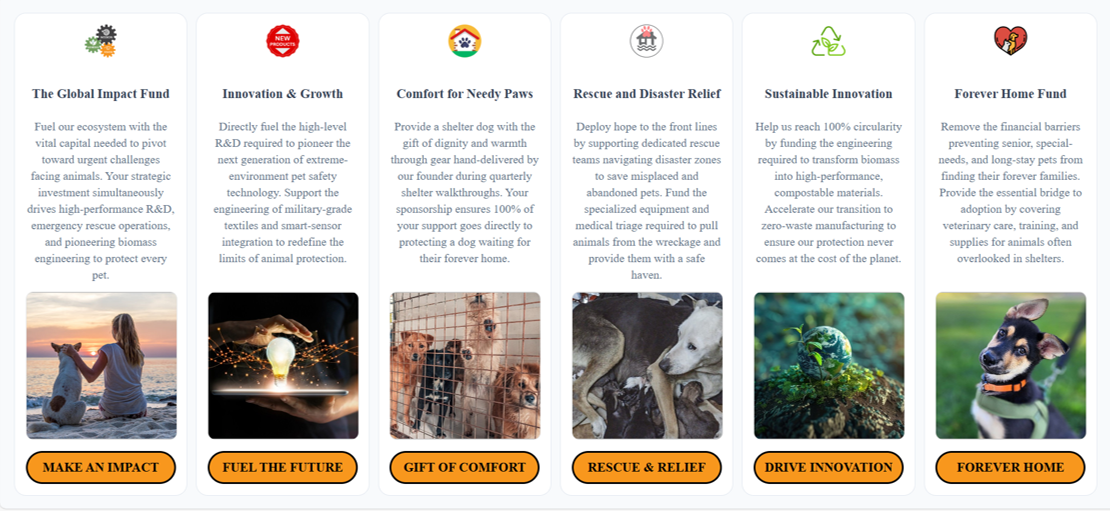
Task: Open the woman and dog sunset photo
Action: point(101,365)
